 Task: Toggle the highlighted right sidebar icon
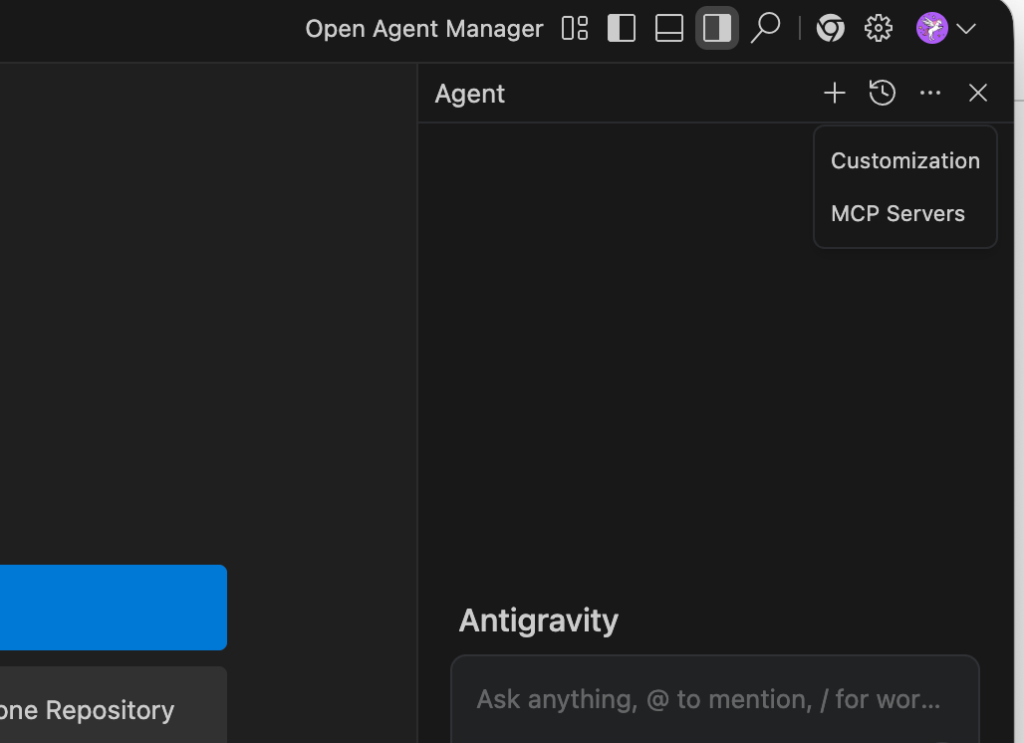tap(716, 29)
